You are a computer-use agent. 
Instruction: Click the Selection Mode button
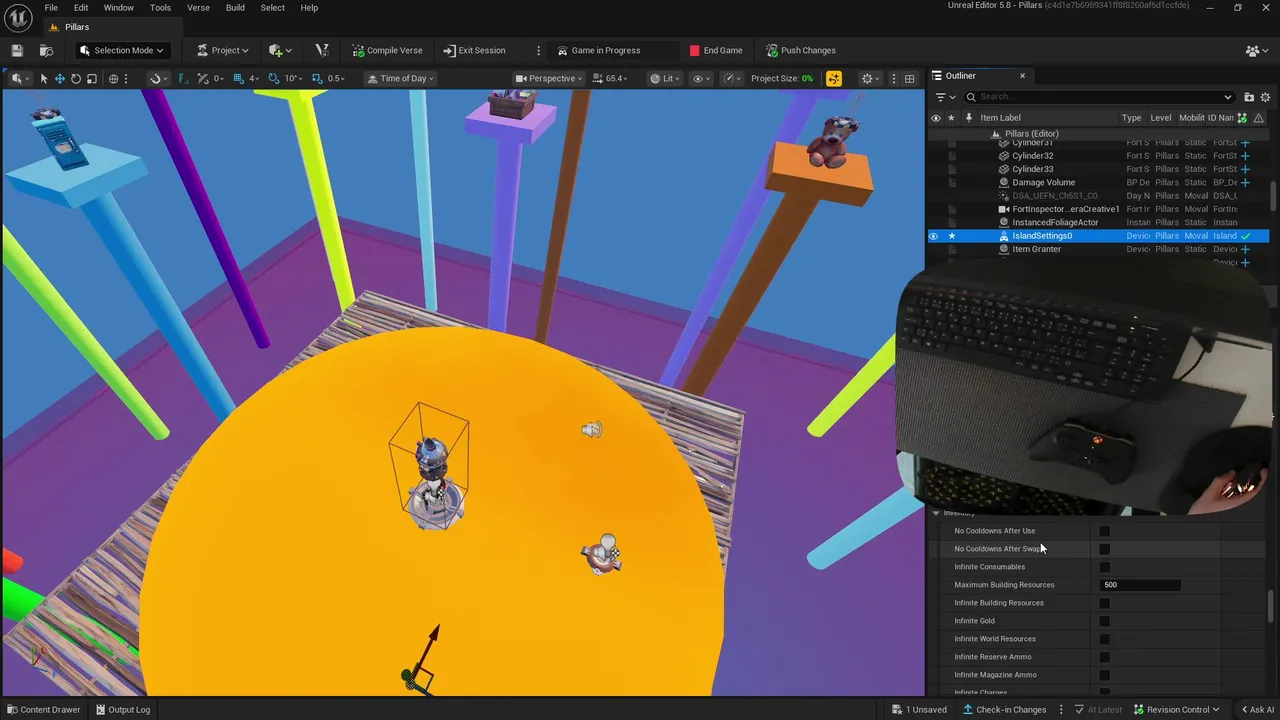pos(121,50)
